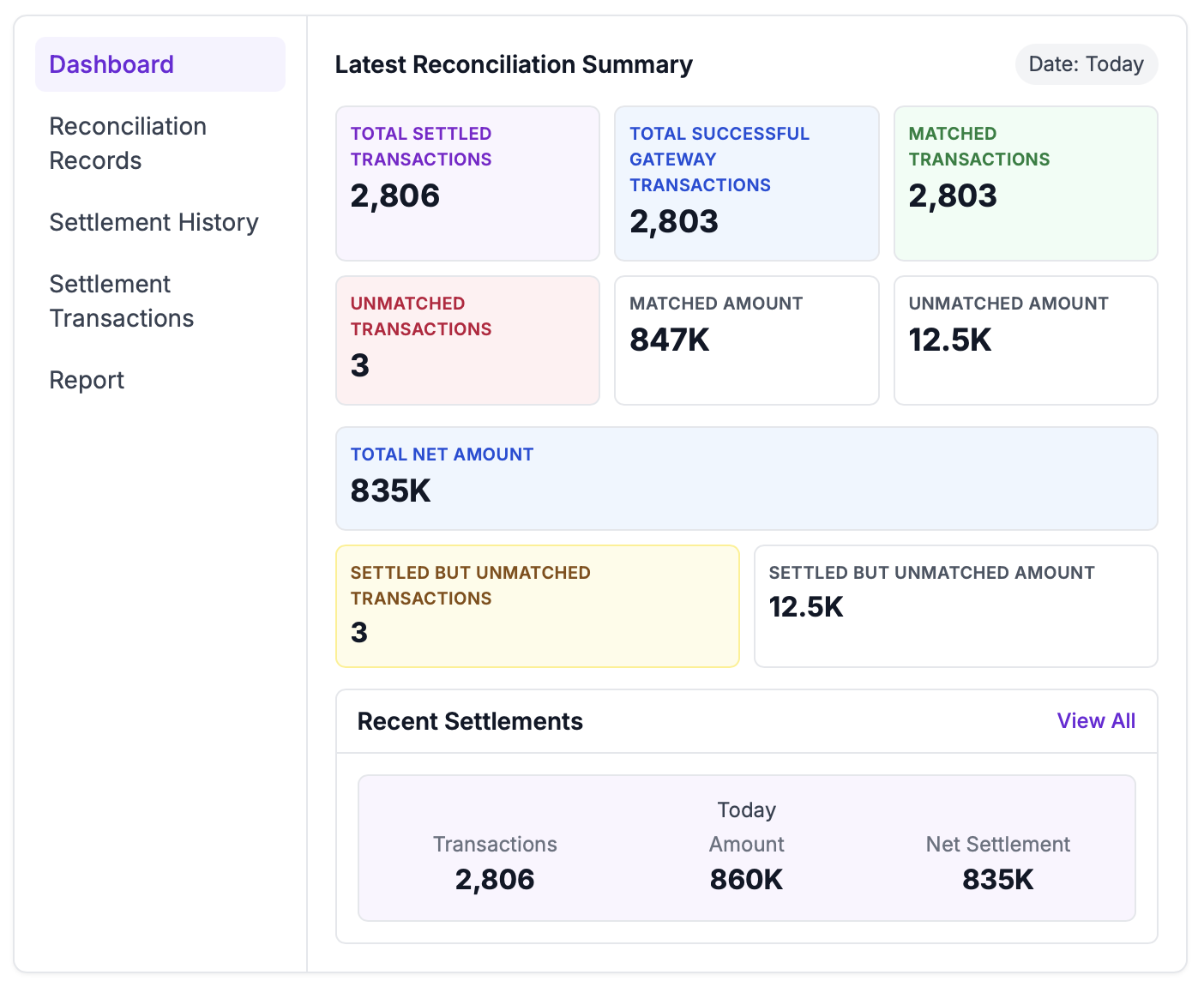The width and height of the screenshot is (1204, 981).
Task: Click the Net Settlement value 835K
Action: (996, 878)
